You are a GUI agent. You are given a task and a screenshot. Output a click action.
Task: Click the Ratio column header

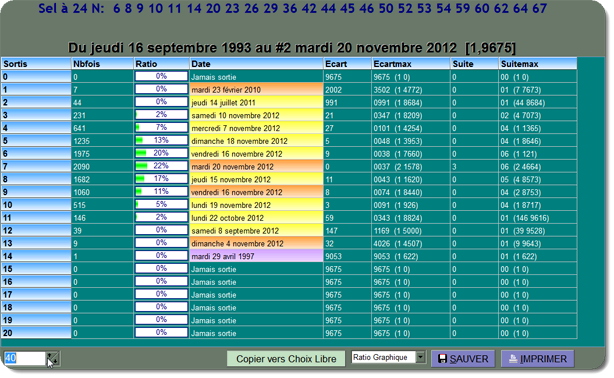(x=161, y=64)
